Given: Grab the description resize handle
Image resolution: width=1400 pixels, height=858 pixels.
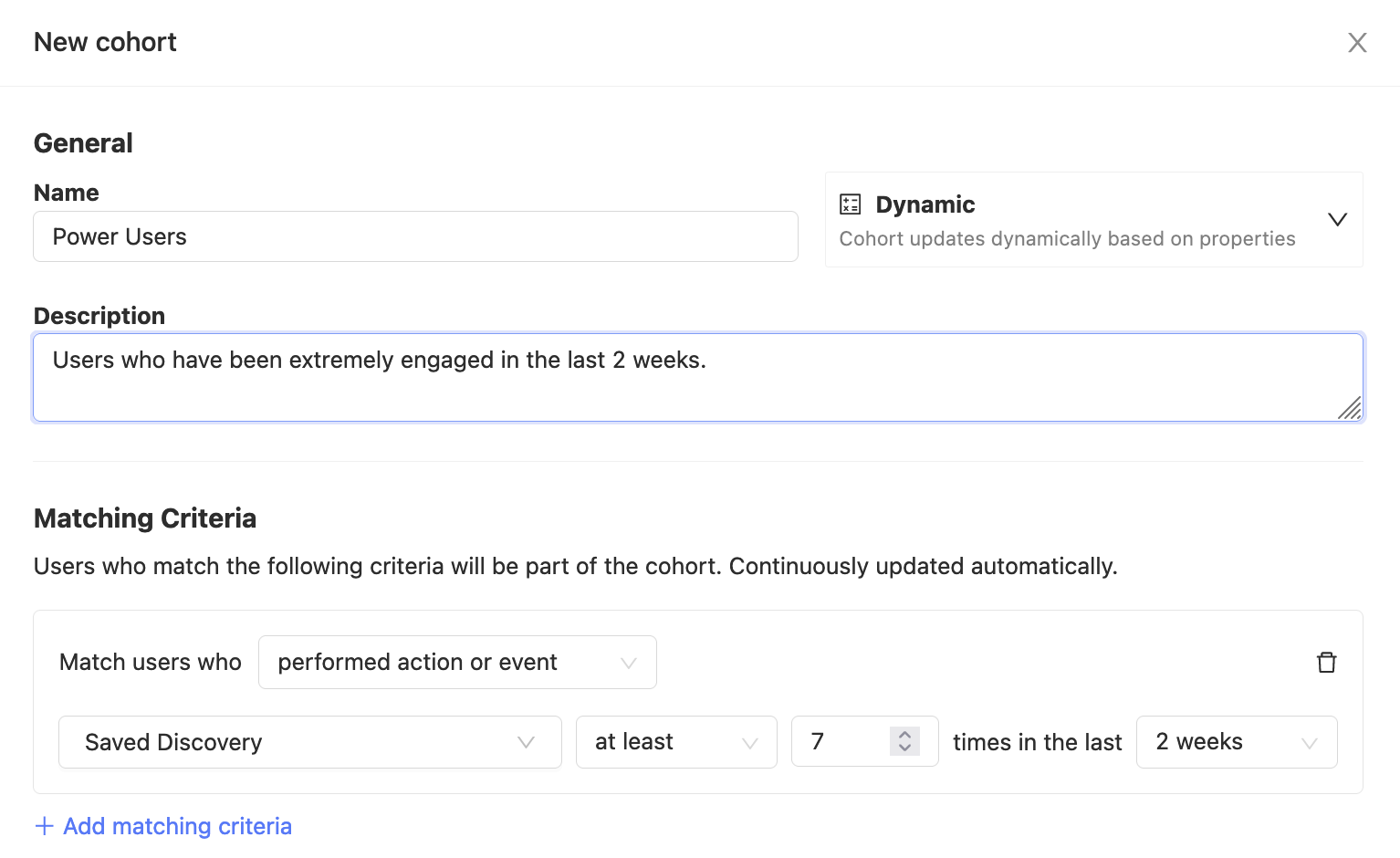Looking at the screenshot, I should [x=1350, y=408].
